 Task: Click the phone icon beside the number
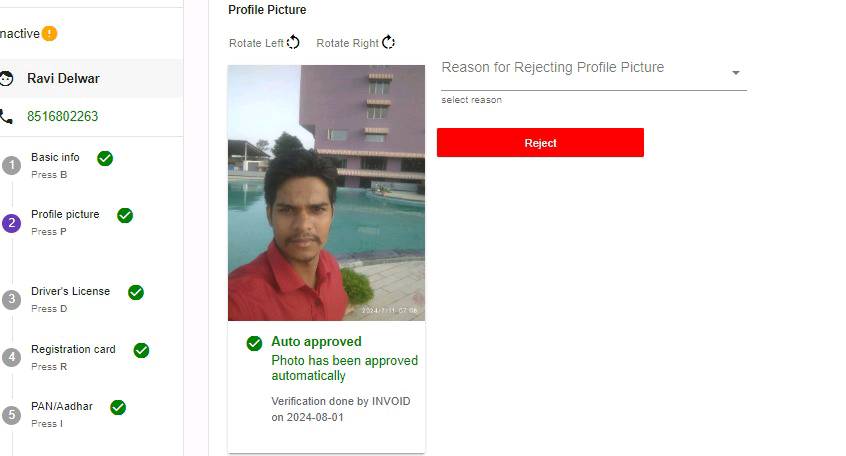coord(6,116)
